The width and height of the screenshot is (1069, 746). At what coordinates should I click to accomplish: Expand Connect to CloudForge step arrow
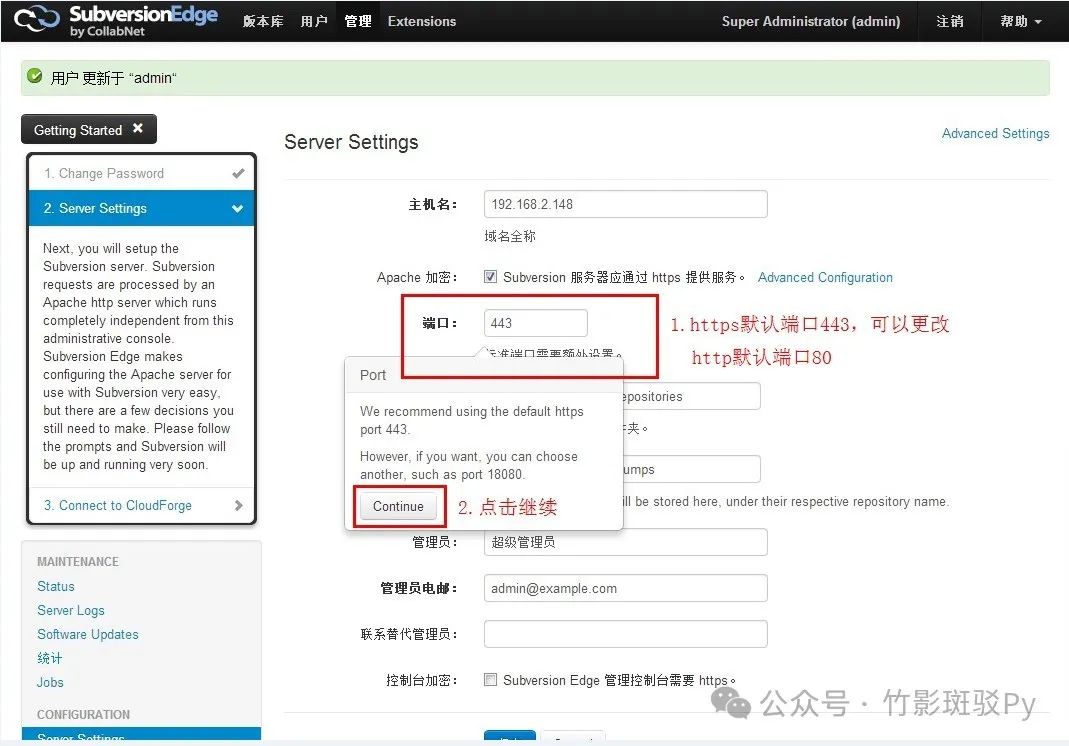pos(238,505)
